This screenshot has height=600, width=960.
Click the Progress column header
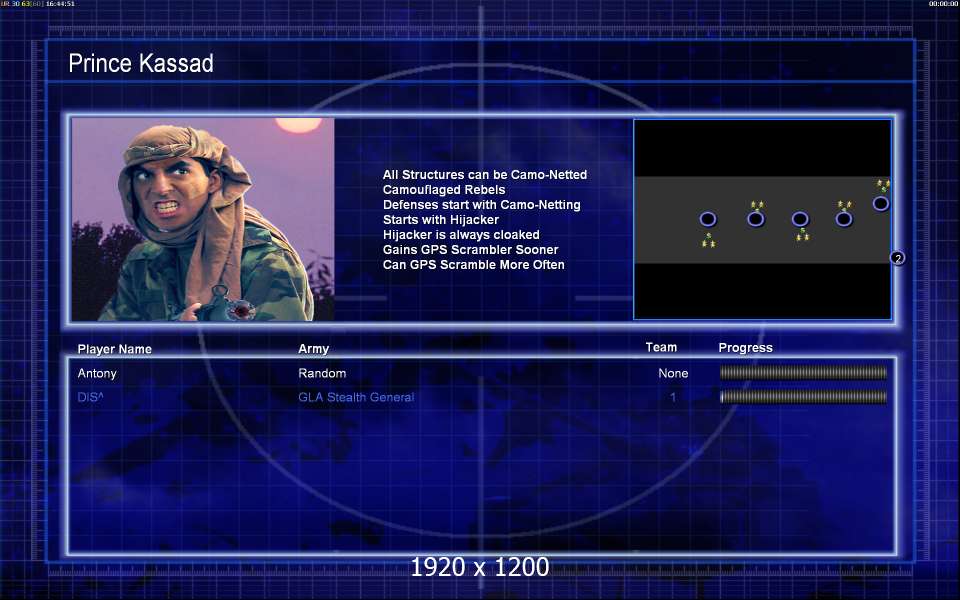745,348
